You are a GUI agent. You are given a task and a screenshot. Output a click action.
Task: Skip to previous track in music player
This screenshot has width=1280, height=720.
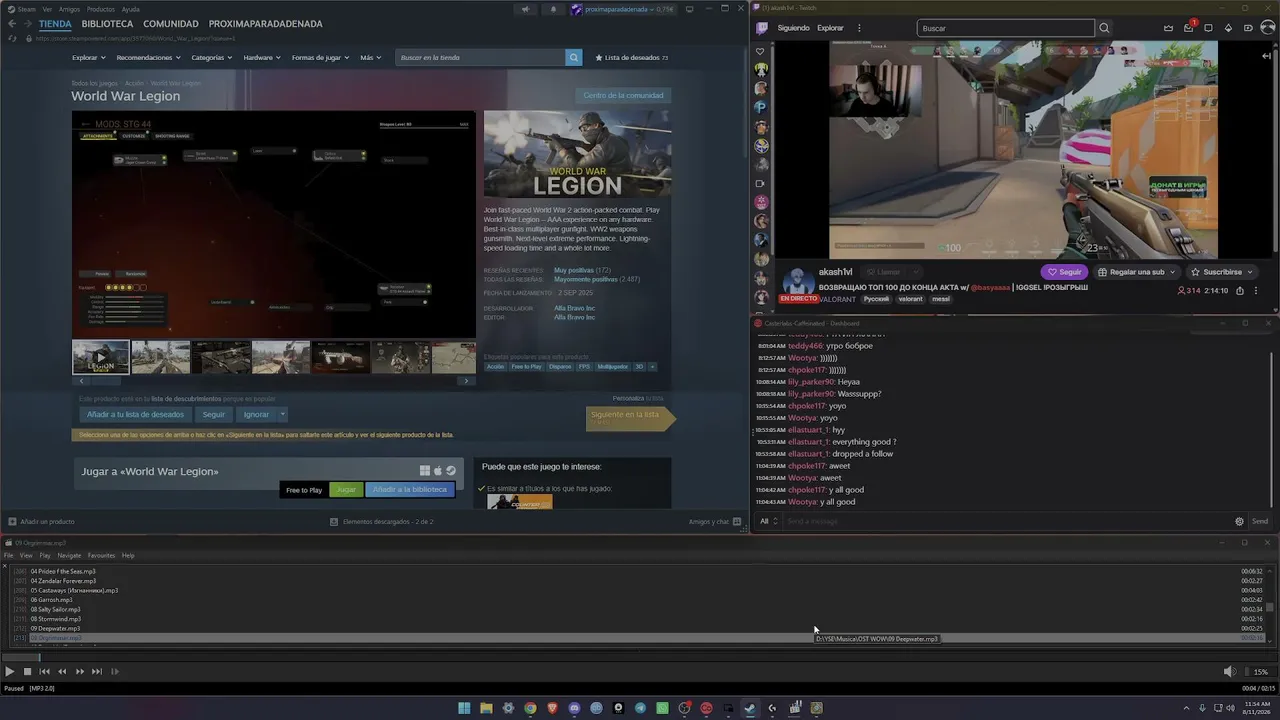click(44, 671)
